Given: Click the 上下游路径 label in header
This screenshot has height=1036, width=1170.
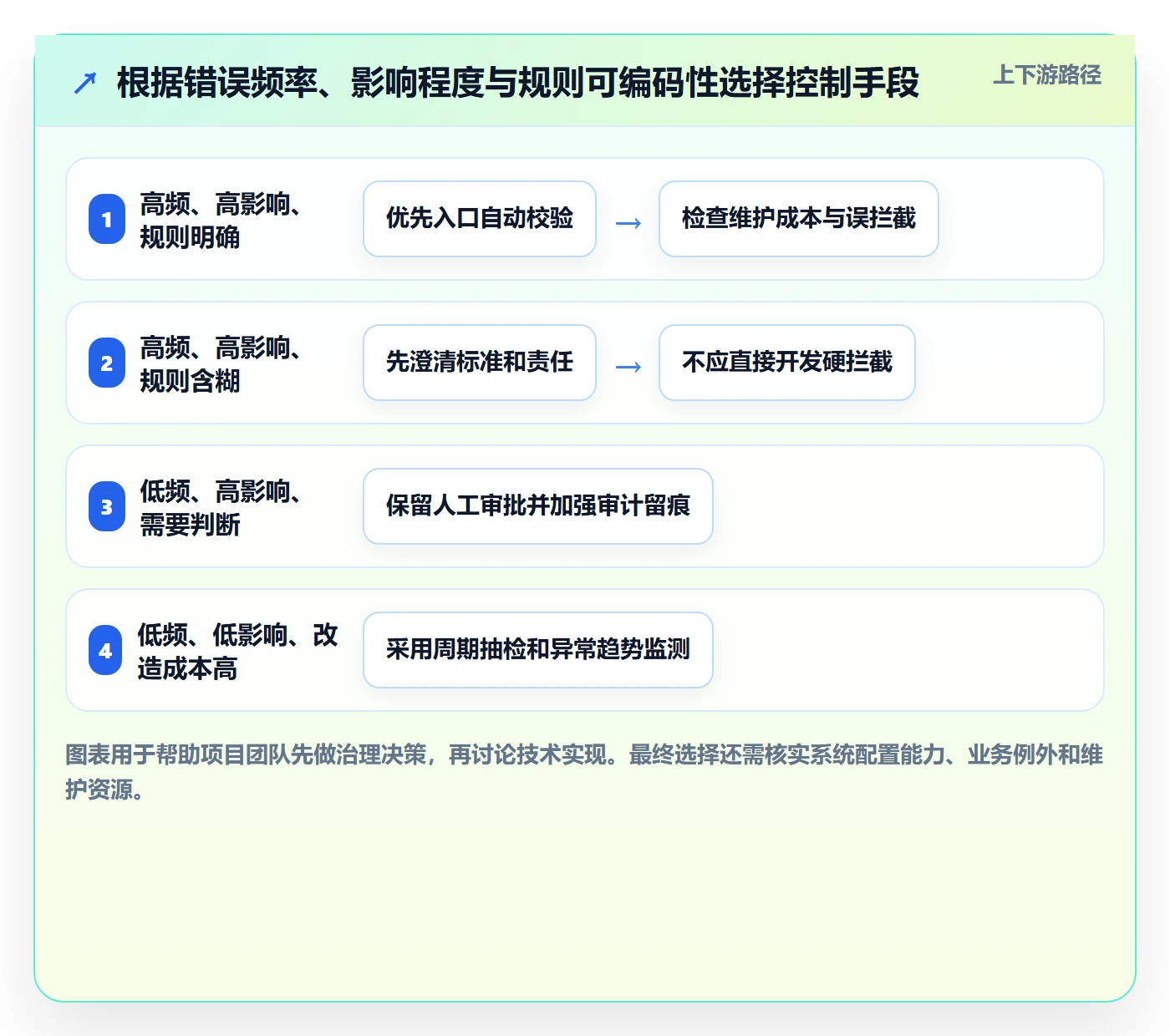Looking at the screenshot, I should (x=1047, y=75).
